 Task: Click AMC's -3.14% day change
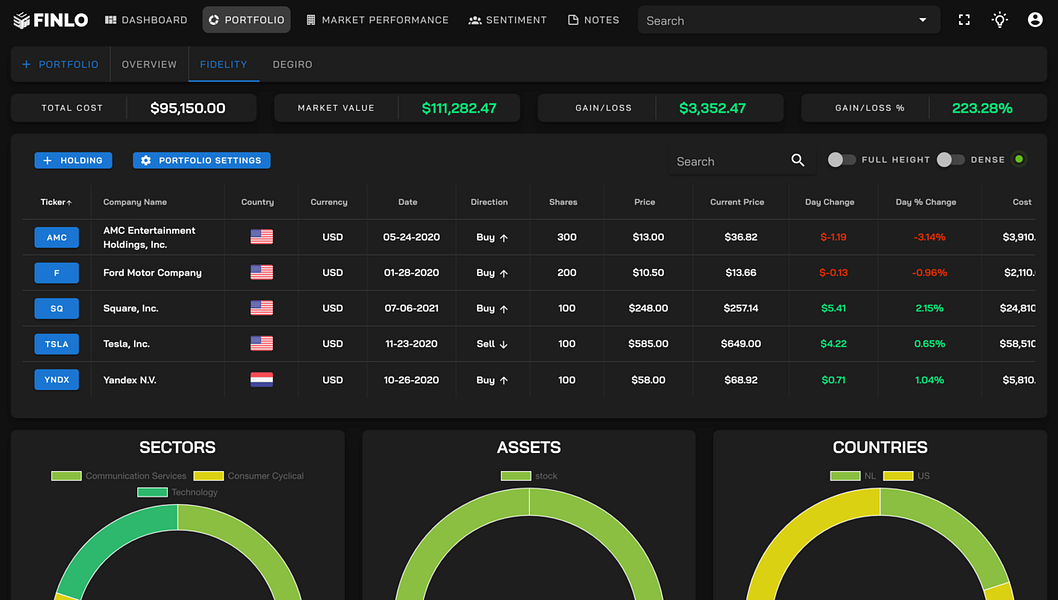(x=929, y=238)
